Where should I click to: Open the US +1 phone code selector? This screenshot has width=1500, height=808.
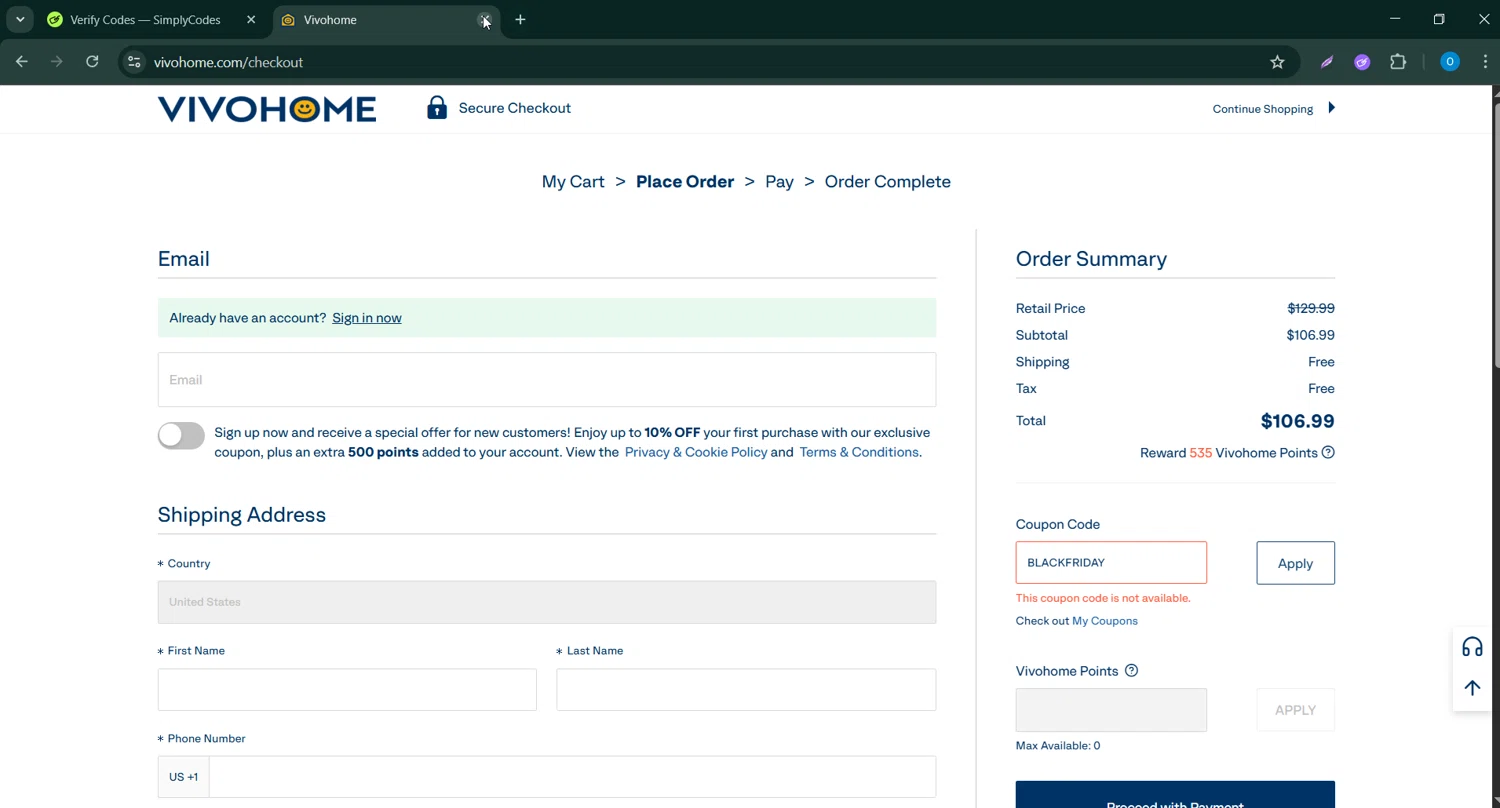(x=183, y=777)
